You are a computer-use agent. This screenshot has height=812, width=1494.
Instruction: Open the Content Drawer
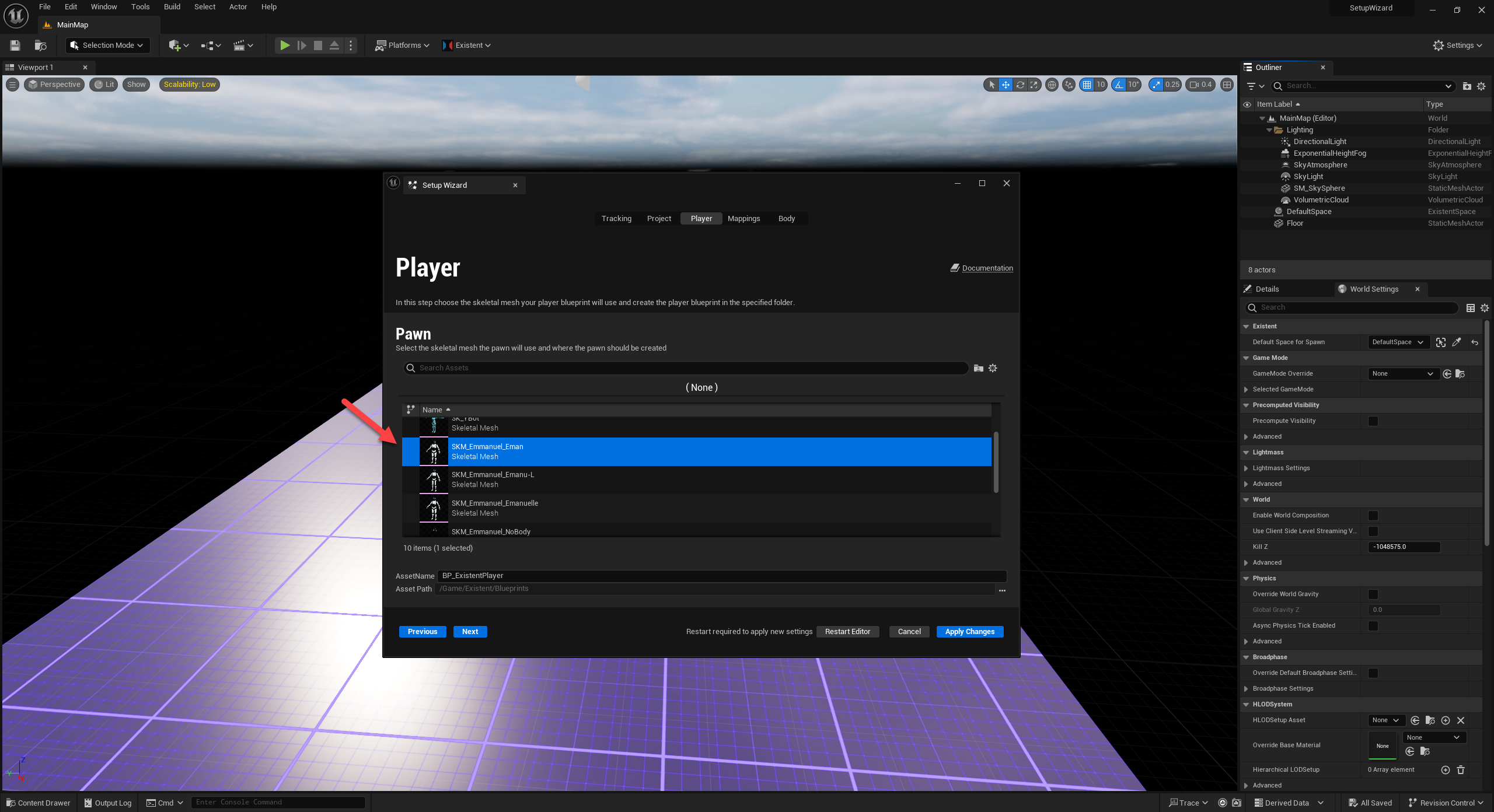point(38,803)
